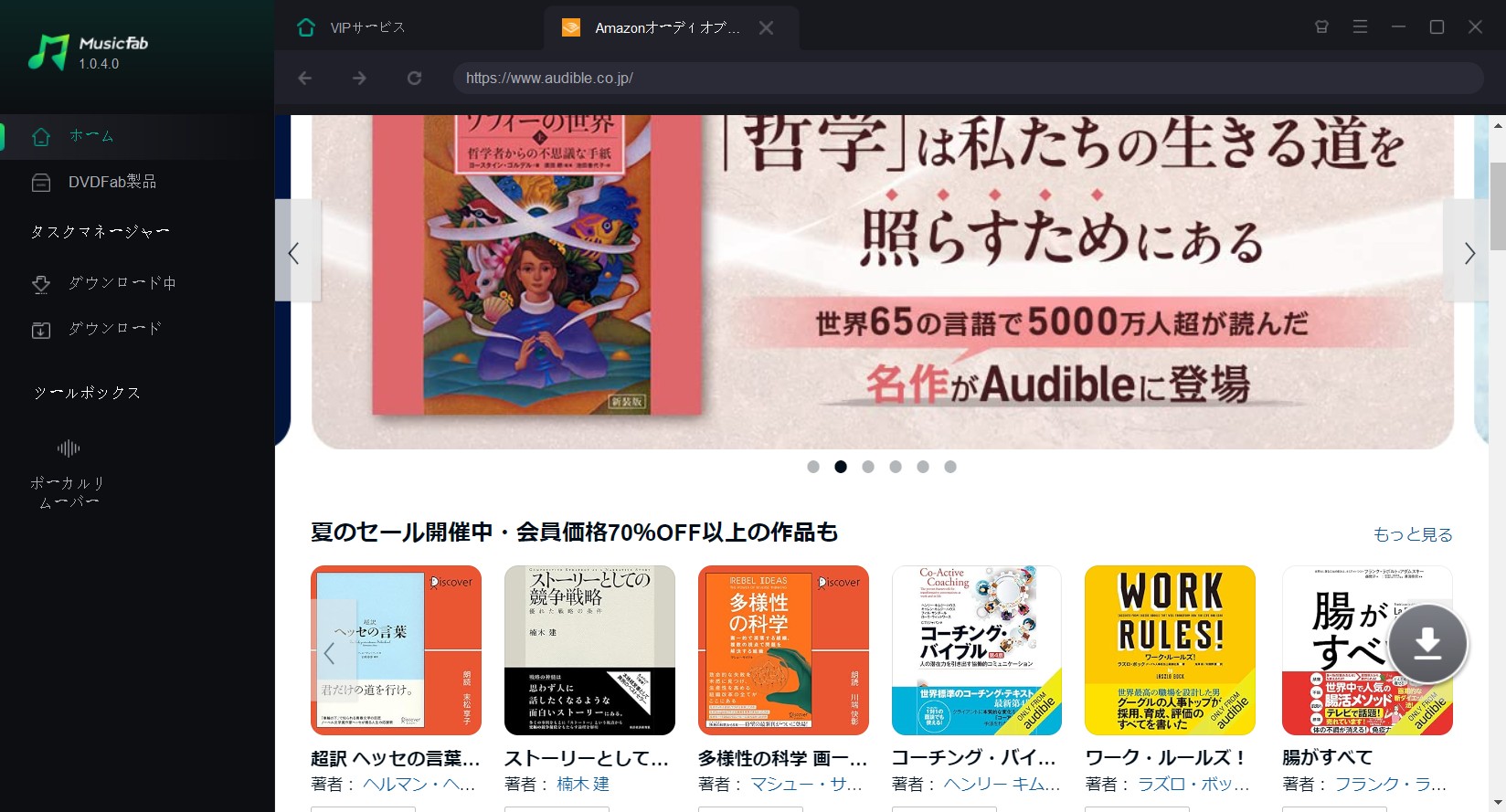Click the page vertical scrollbar thumb
This screenshot has width=1506, height=812.
tap(1498, 206)
